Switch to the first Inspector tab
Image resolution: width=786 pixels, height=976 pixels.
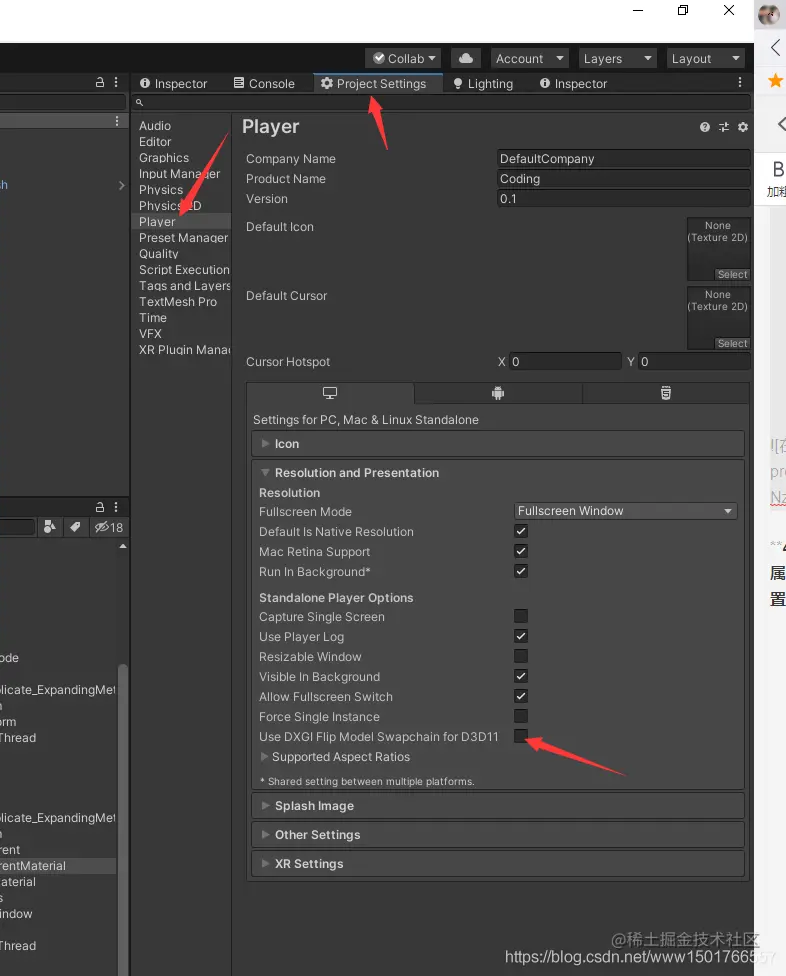174,83
